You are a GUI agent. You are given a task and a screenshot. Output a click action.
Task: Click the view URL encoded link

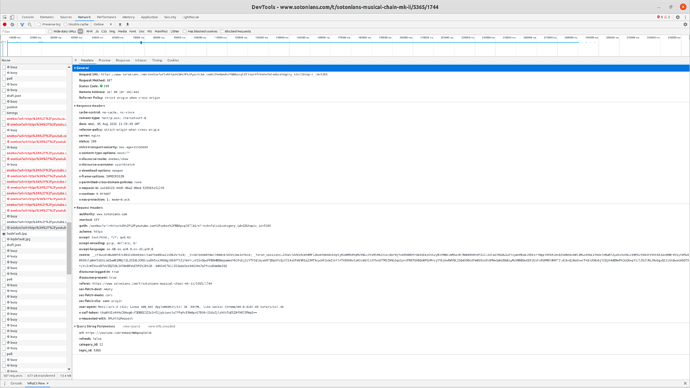click(x=161, y=326)
